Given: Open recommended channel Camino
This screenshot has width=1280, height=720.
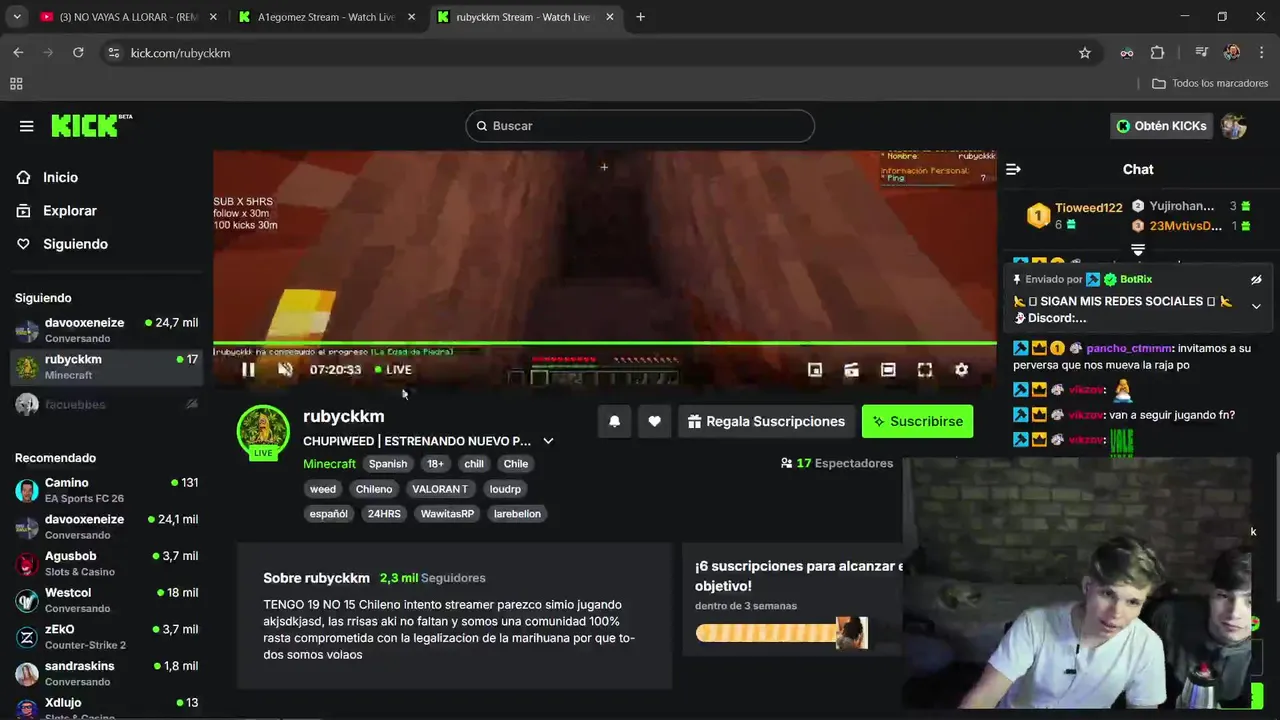Looking at the screenshot, I should [106, 490].
